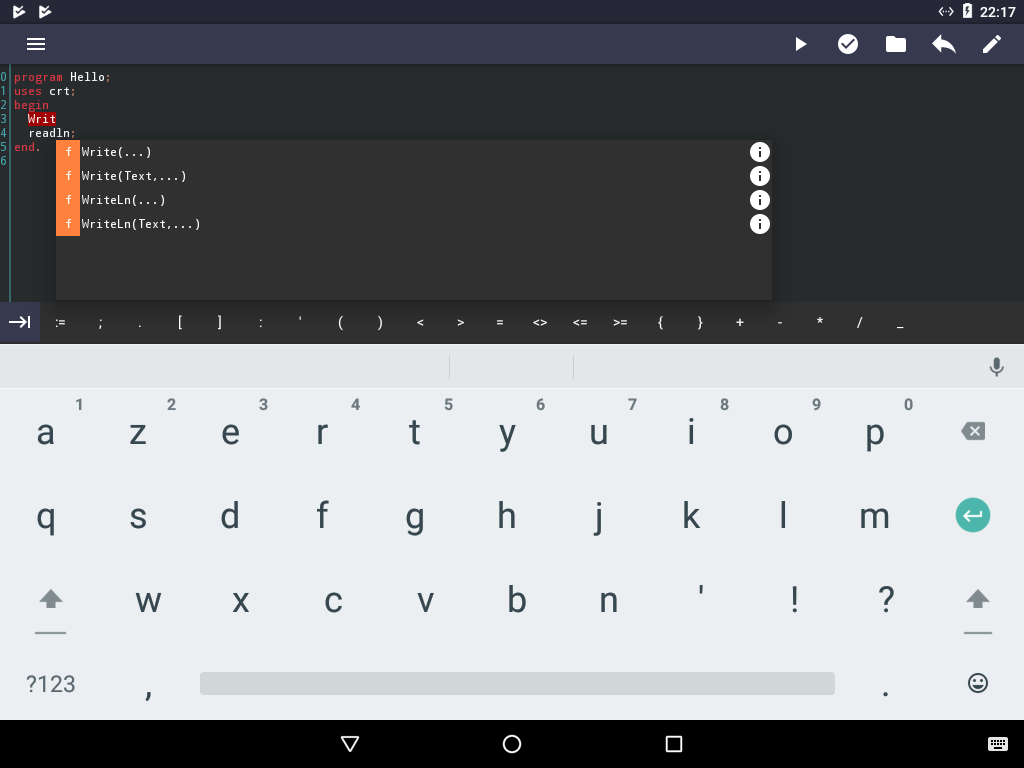Run the program with the play icon
This screenshot has height=768, width=1024.
(x=800, y=44)
